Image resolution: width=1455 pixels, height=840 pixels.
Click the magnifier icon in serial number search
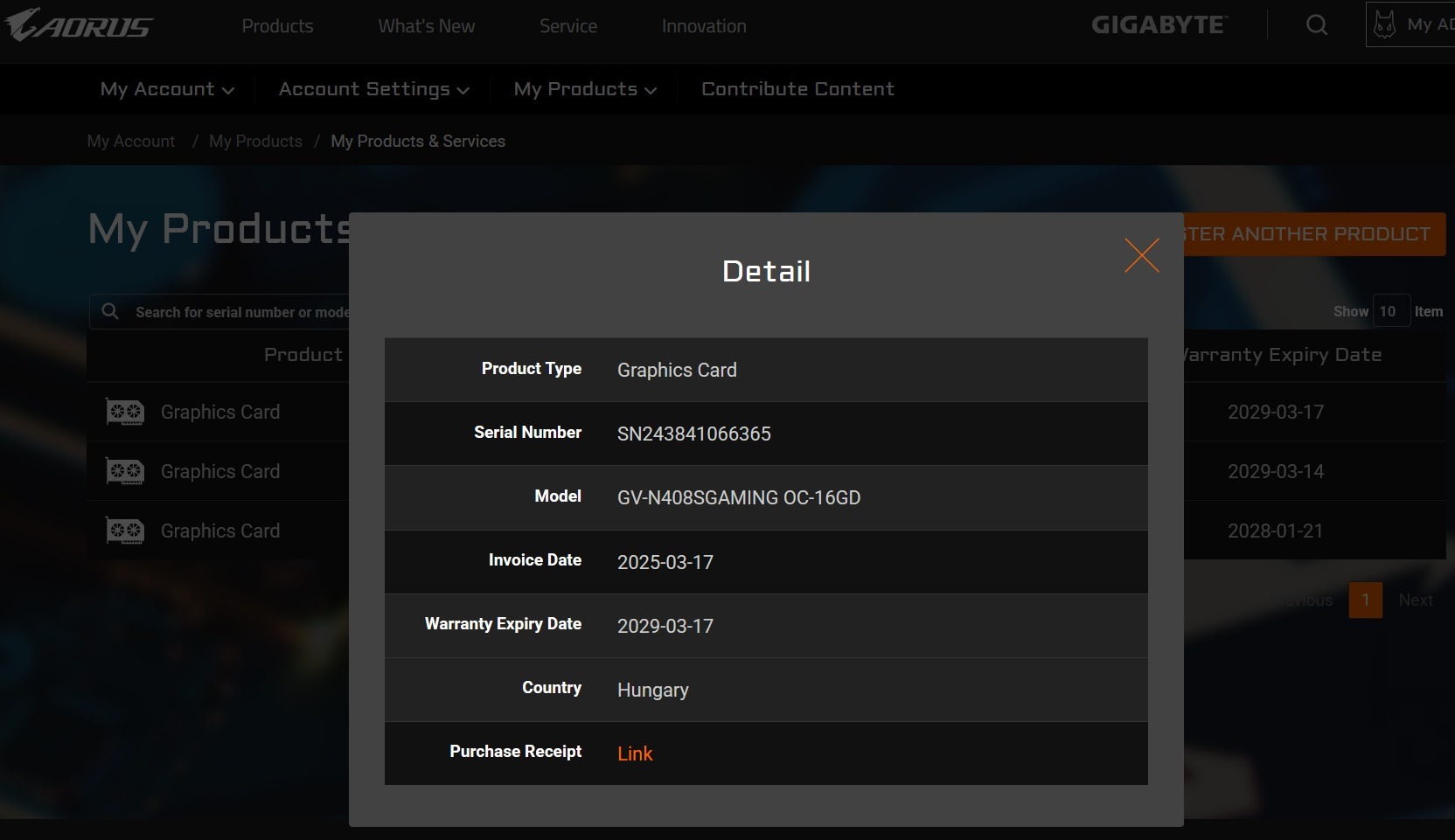(x=110, y=311)
